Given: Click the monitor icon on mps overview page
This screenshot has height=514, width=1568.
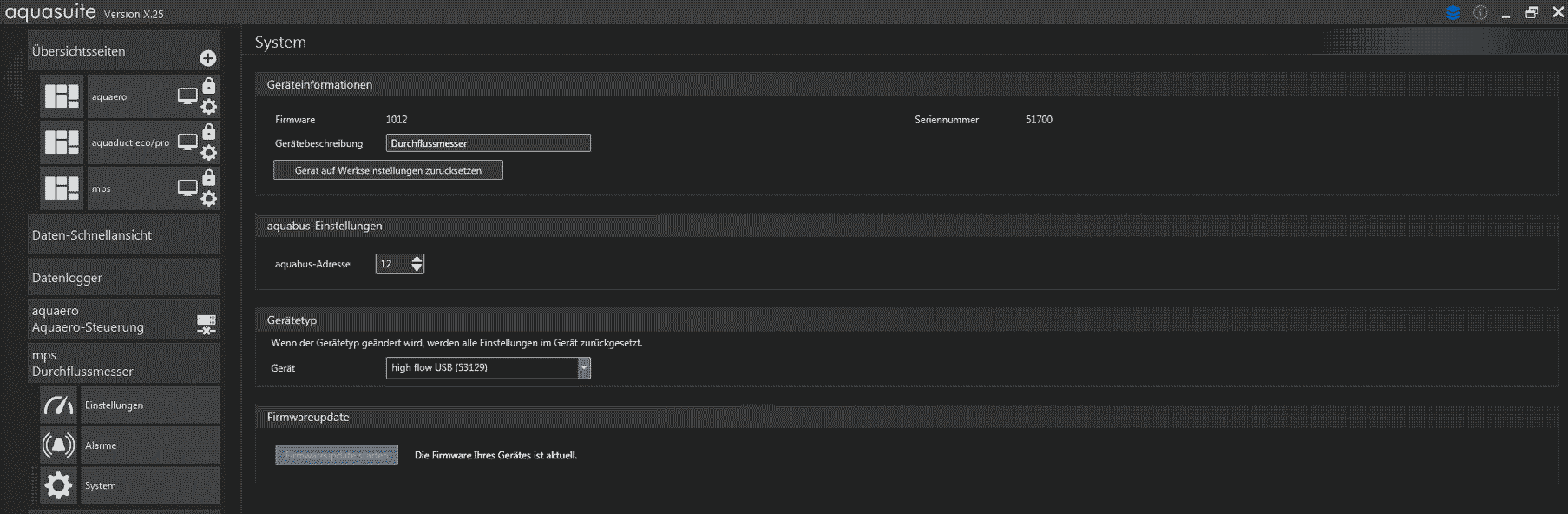Looking at the screenshot, I should tap(187, 188).
